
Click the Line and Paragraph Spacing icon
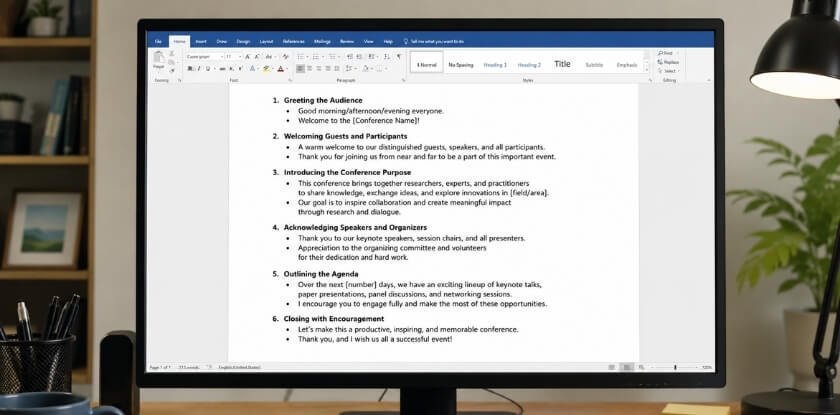(348, 69)
